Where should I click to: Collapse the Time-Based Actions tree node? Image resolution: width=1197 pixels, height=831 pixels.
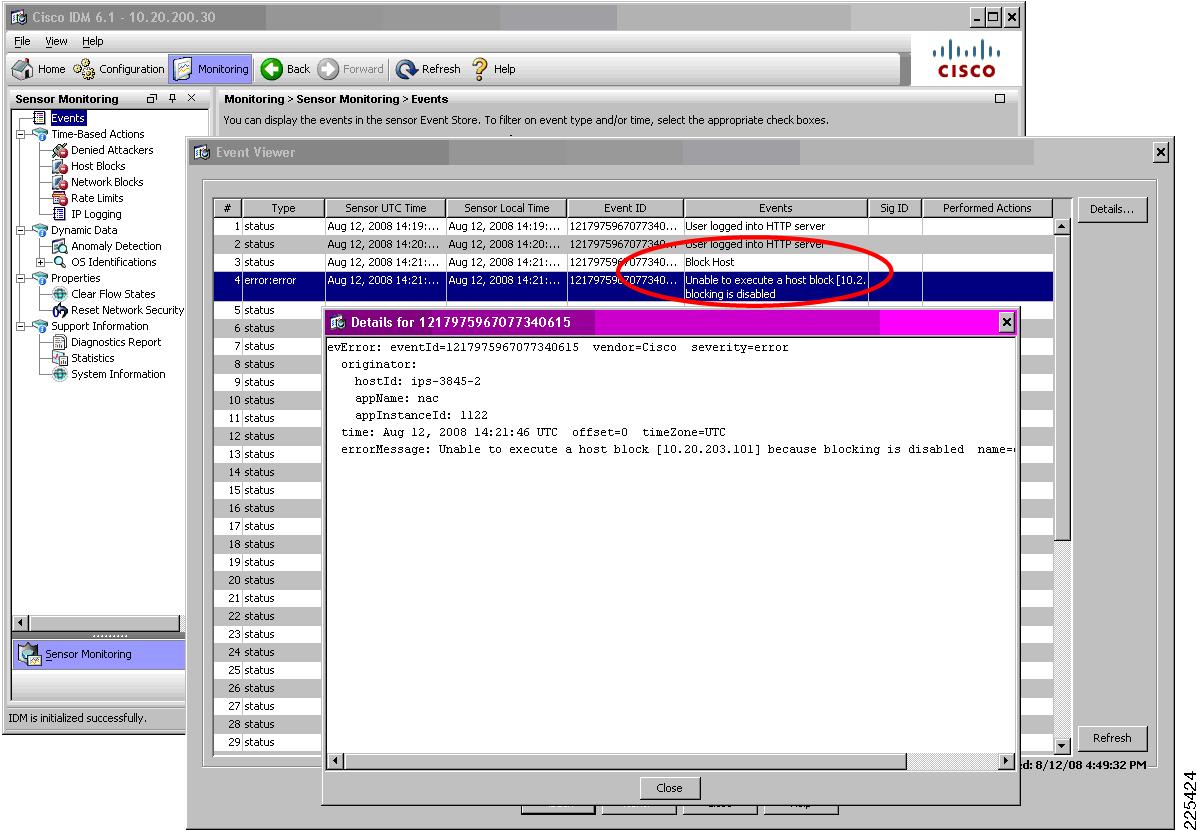[21, 134]
